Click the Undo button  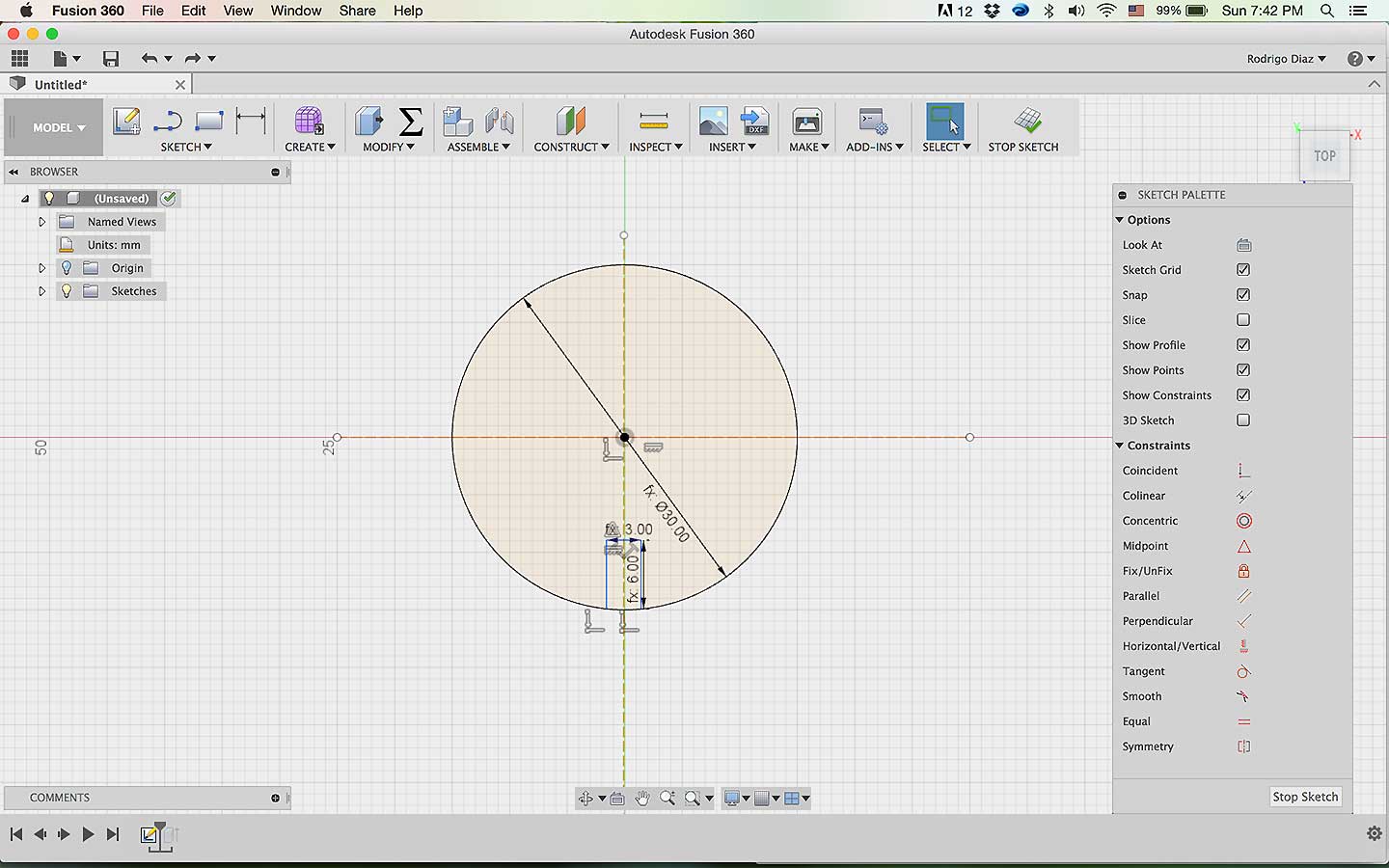(149, 59)
